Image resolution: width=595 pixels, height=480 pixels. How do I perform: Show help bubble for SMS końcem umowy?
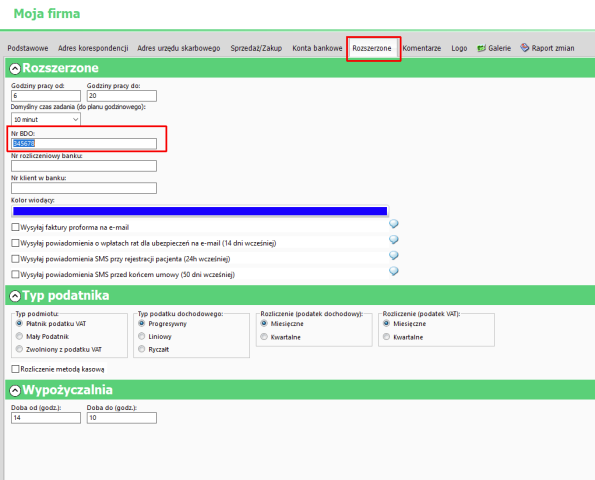pyautogui.click(x=394, y=271)
